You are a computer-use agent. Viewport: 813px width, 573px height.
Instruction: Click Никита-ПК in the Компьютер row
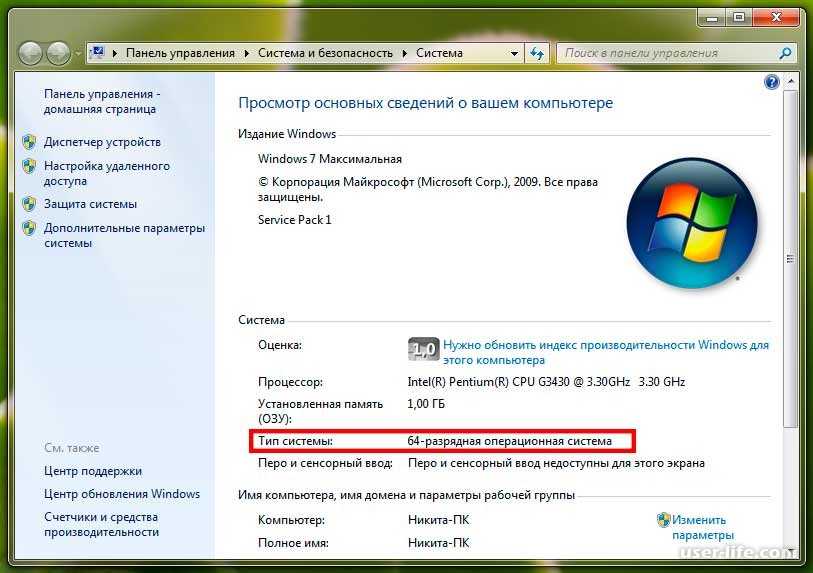[x=439, y=520]
